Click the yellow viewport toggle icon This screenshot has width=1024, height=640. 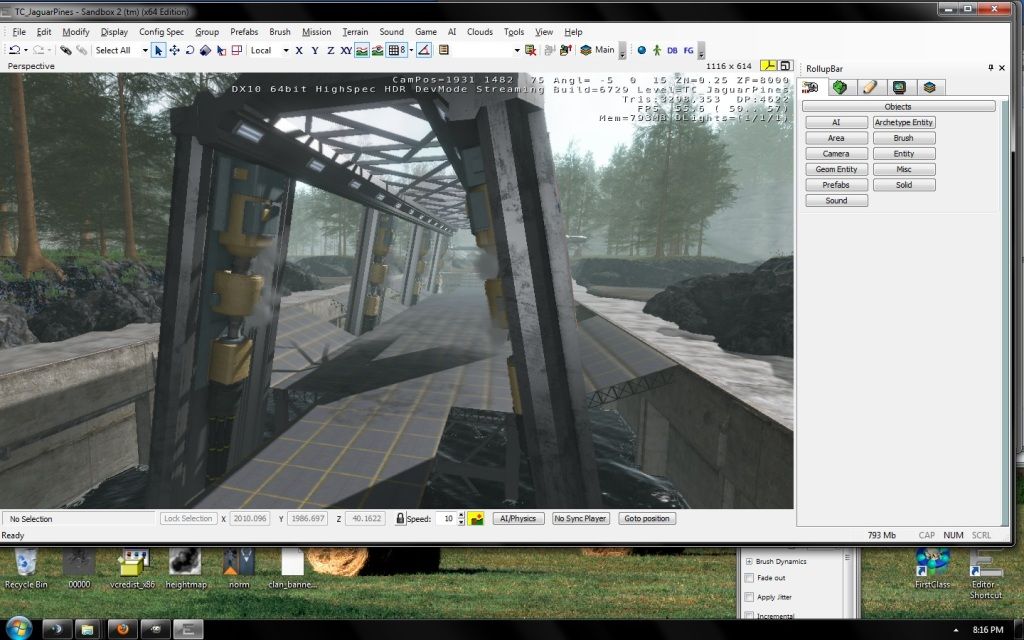[769, 65]
